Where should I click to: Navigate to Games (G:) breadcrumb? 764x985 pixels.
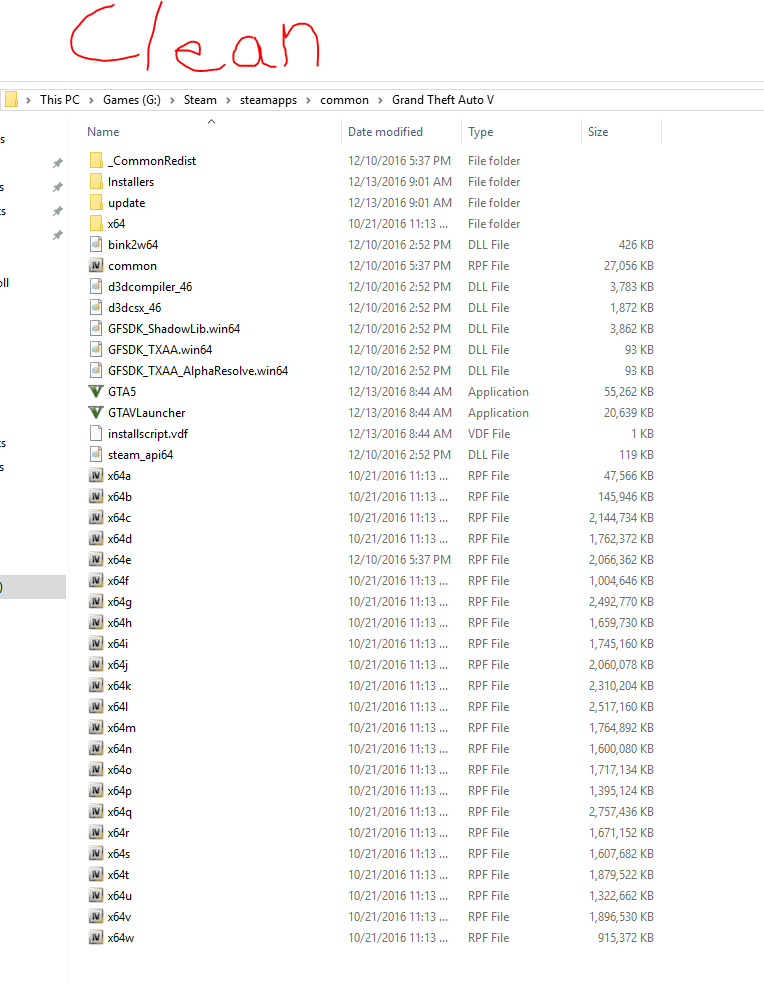(132, 100)
